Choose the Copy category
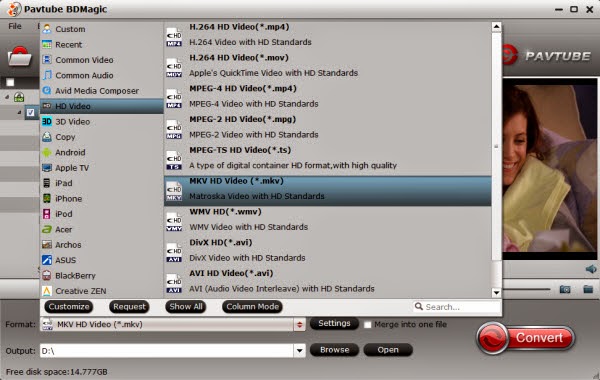The width and height of the screenshot is (600, 380). [101, 137]
